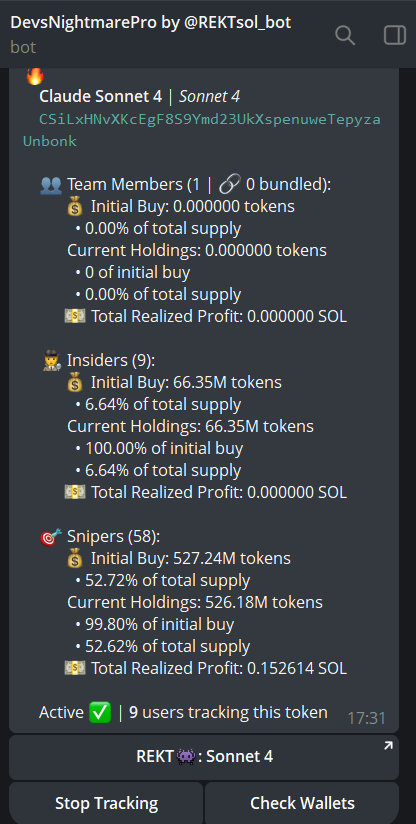
Task: Click the link emoji next to bundled
Action: (x=232, y=185)
